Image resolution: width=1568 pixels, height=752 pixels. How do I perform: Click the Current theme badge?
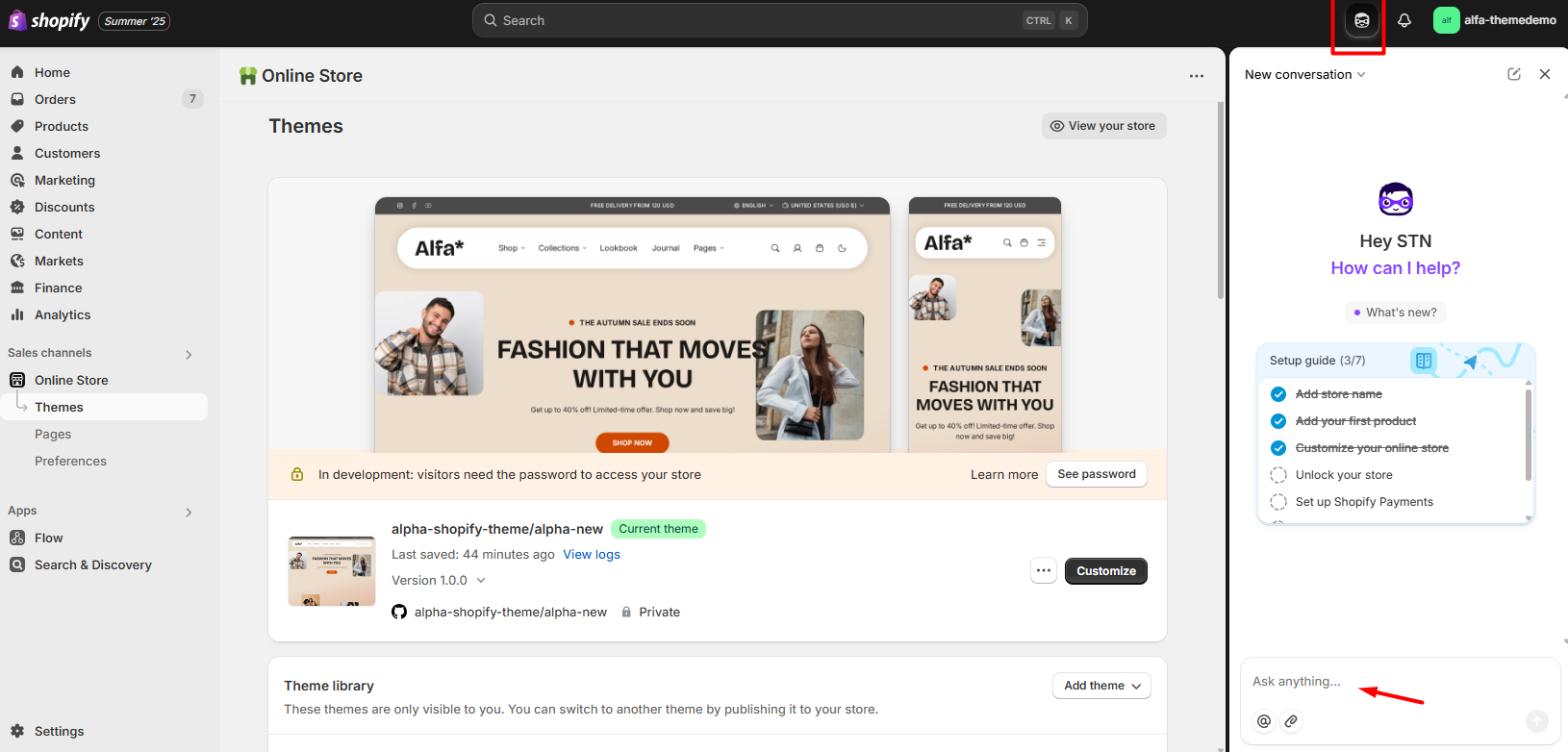[658, 529]
